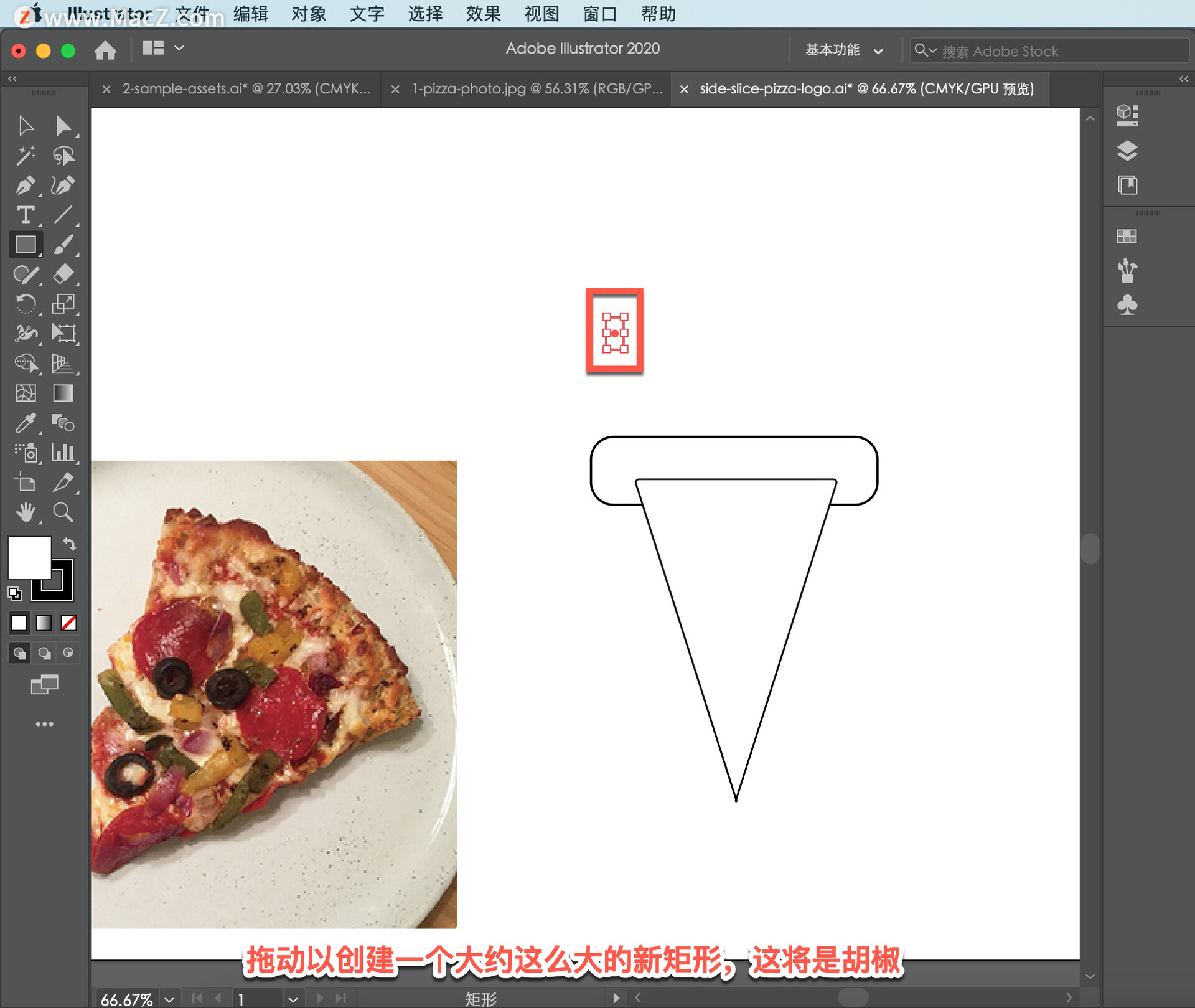Viewport: 1195px width, 1008px height.
Task: Open the Libraries panel icon
Action: click(x=1127, y=185)
